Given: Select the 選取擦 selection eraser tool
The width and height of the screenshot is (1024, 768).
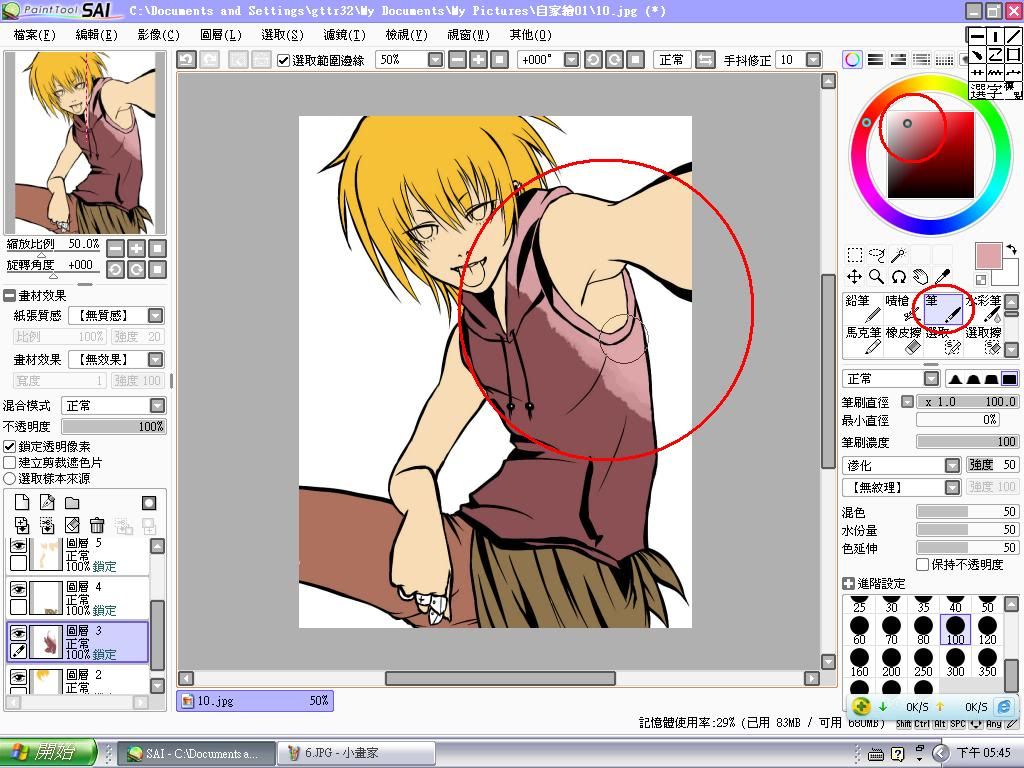Looking at the screenshot, I should [983, 340].
